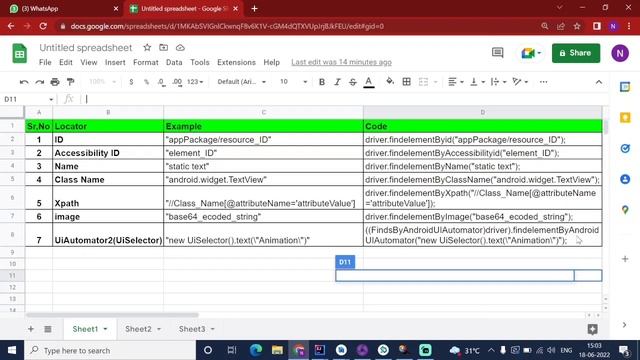Open more number formats 123 dropdown

pyautogui.click(x=195, y=82)
